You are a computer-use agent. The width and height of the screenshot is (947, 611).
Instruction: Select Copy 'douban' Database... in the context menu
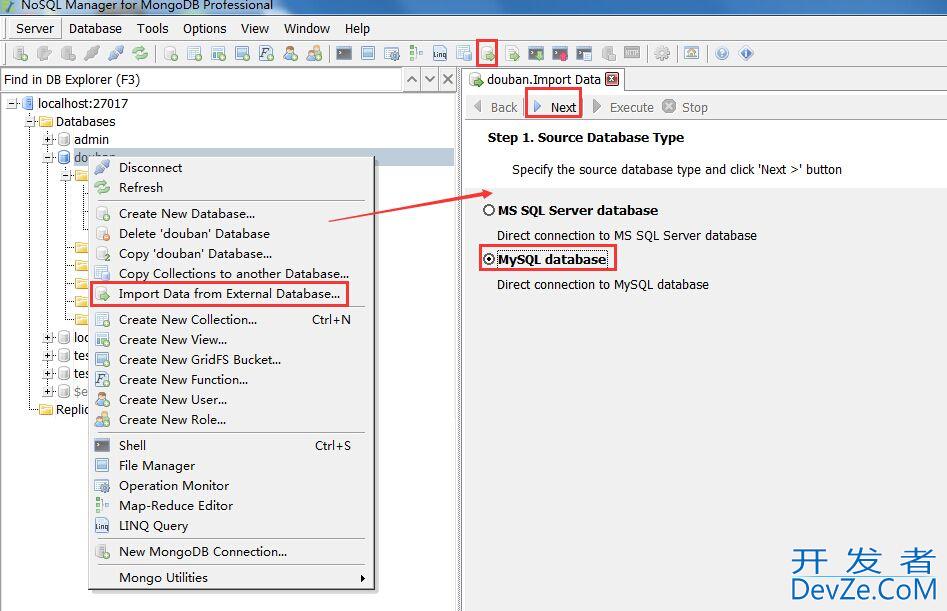coord(231,254)
